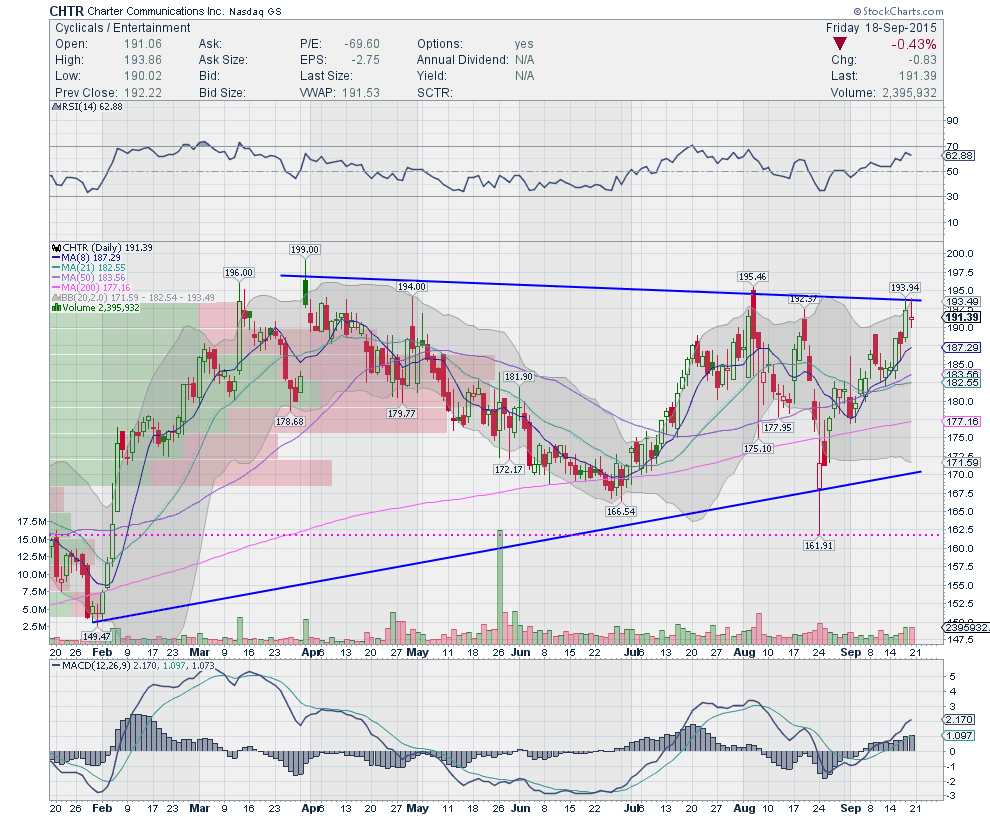Viewport: 990px width, 817px height.
Task: Click the 175.10 price low label
Action: click(x=758, y=448)
